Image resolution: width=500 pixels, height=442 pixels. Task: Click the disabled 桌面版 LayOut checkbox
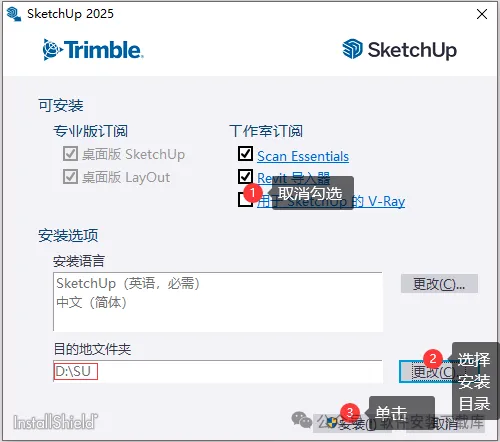coord(70,177)
